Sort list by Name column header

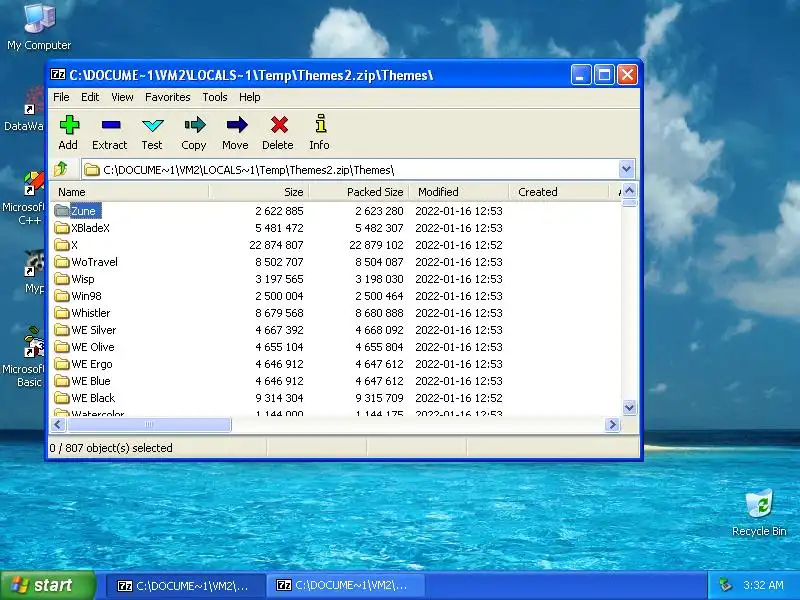click(130, 192)
